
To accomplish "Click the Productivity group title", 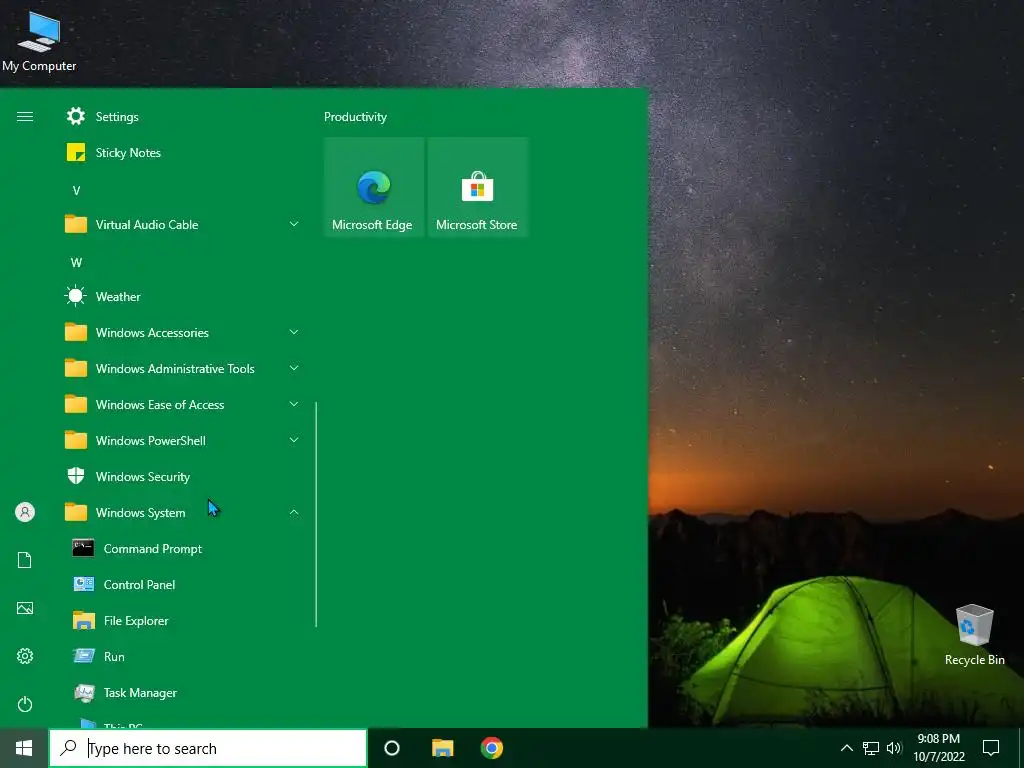I will (355, 117).
